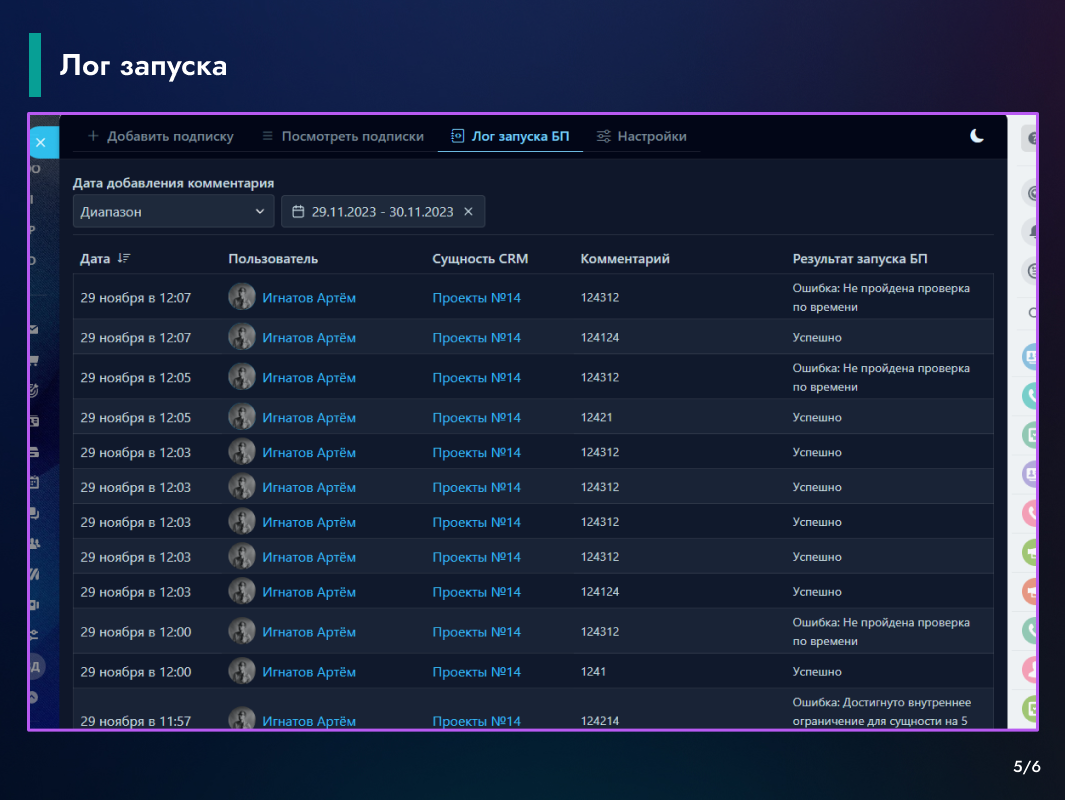Click comment 124312 in the 12:07 row
This screenshot has width=1065, height=800.
point(600,297)
